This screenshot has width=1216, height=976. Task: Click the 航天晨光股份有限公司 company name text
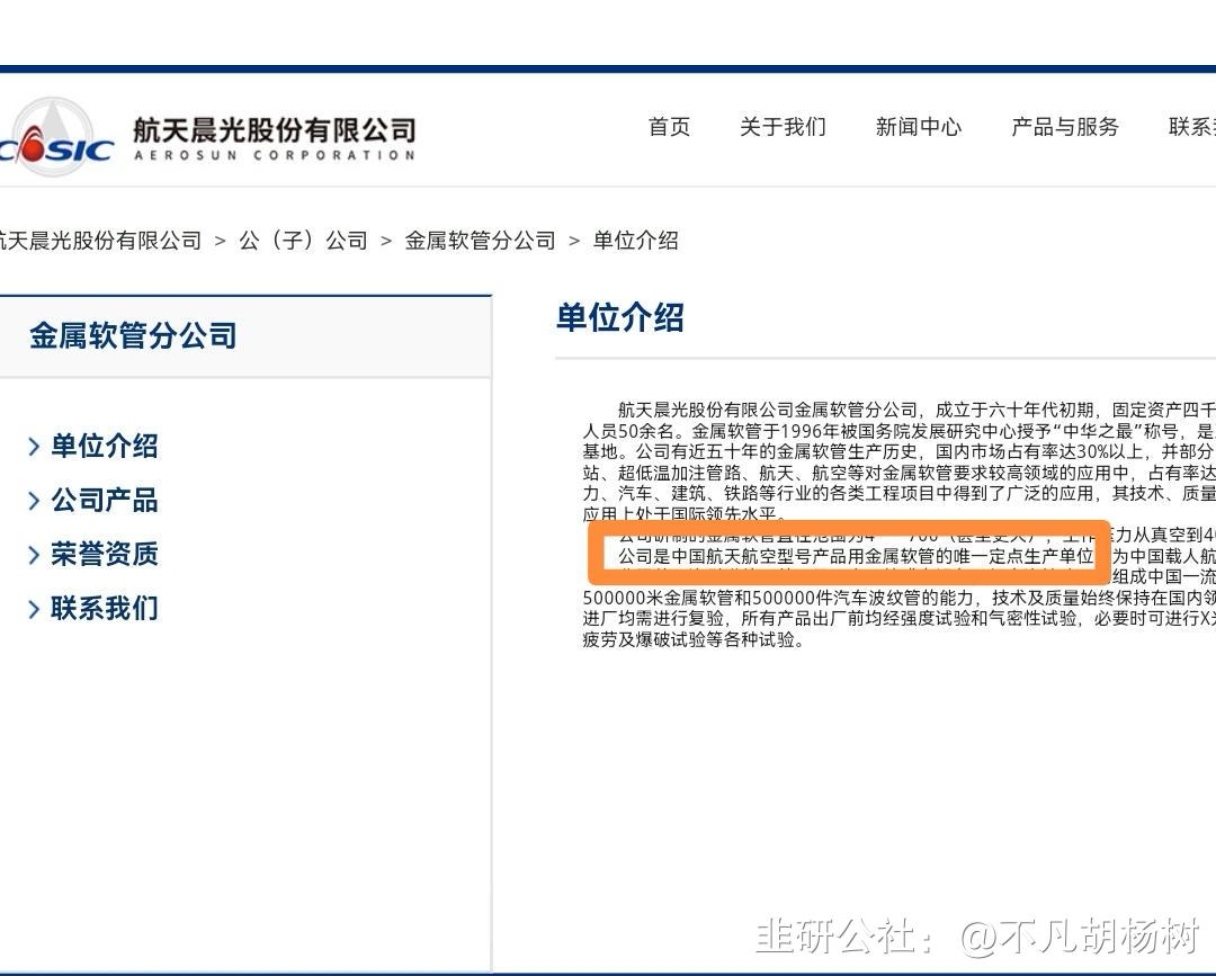274,130
